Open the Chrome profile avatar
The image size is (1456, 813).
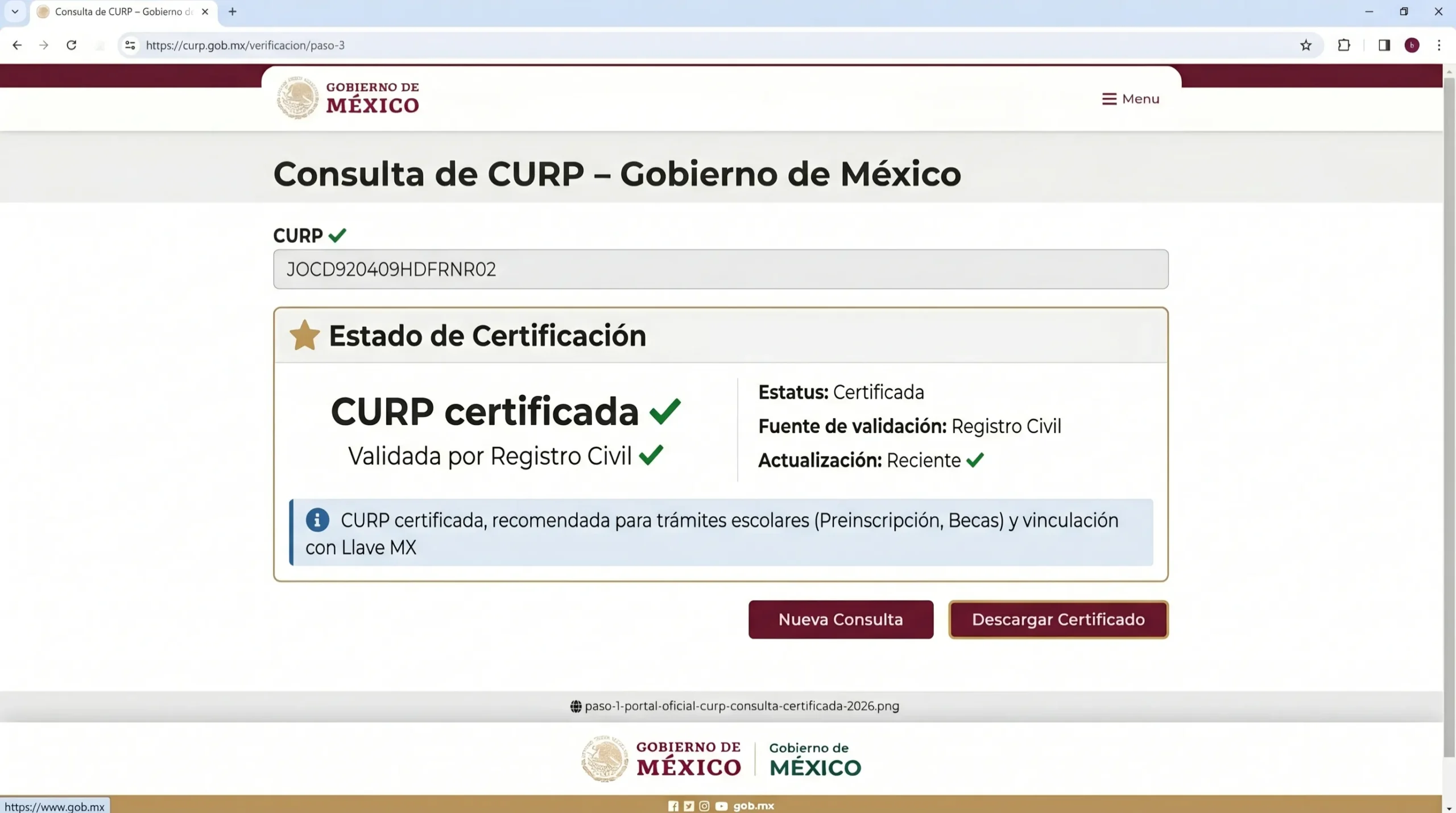[x=1412, y=45]
